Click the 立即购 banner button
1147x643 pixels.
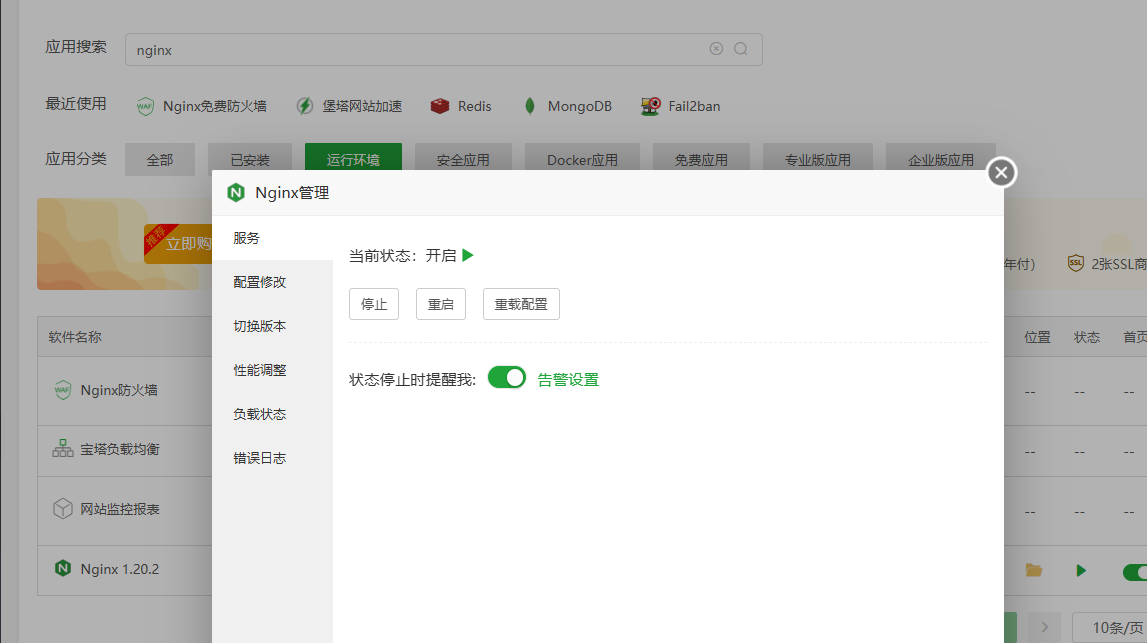[x=179, y=243]
